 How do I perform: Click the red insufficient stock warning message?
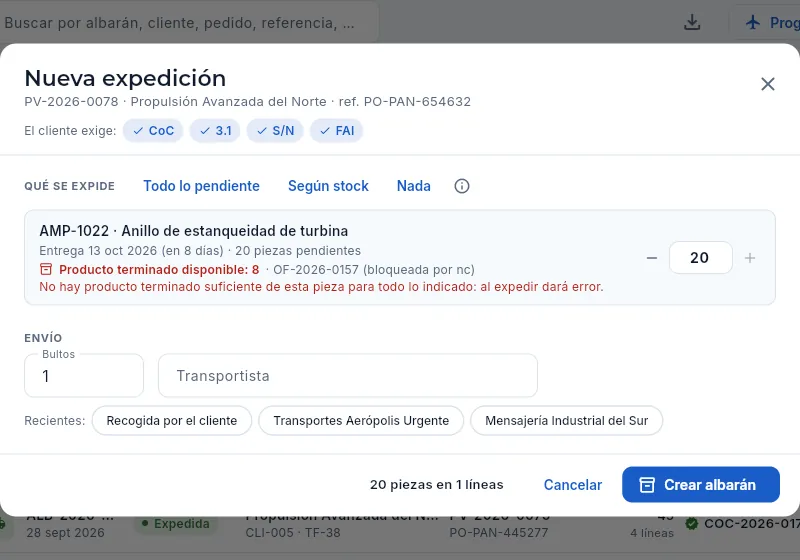(x=321, y=287)
